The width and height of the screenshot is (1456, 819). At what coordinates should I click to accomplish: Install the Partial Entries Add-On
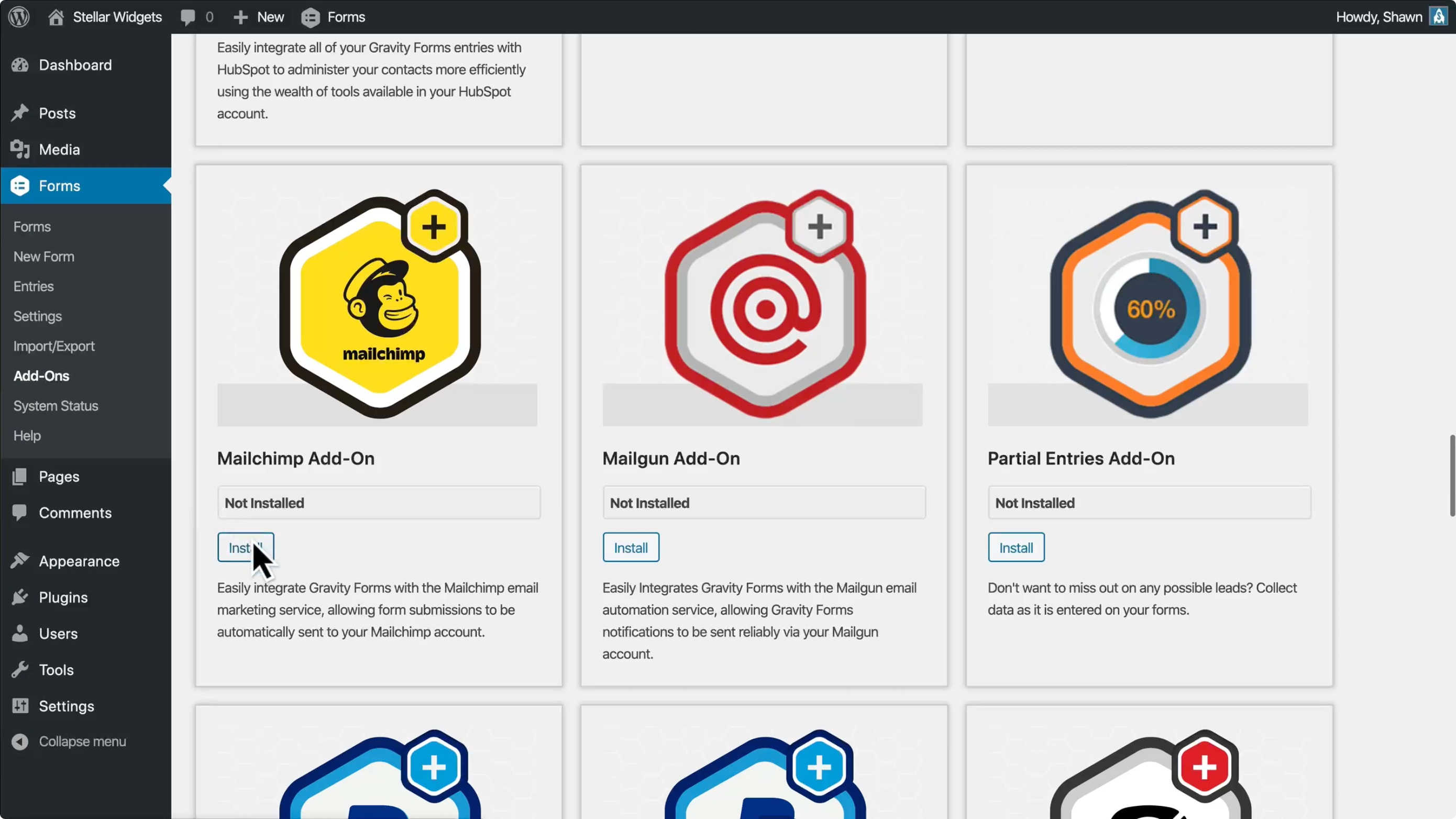tap(1016, 547)
